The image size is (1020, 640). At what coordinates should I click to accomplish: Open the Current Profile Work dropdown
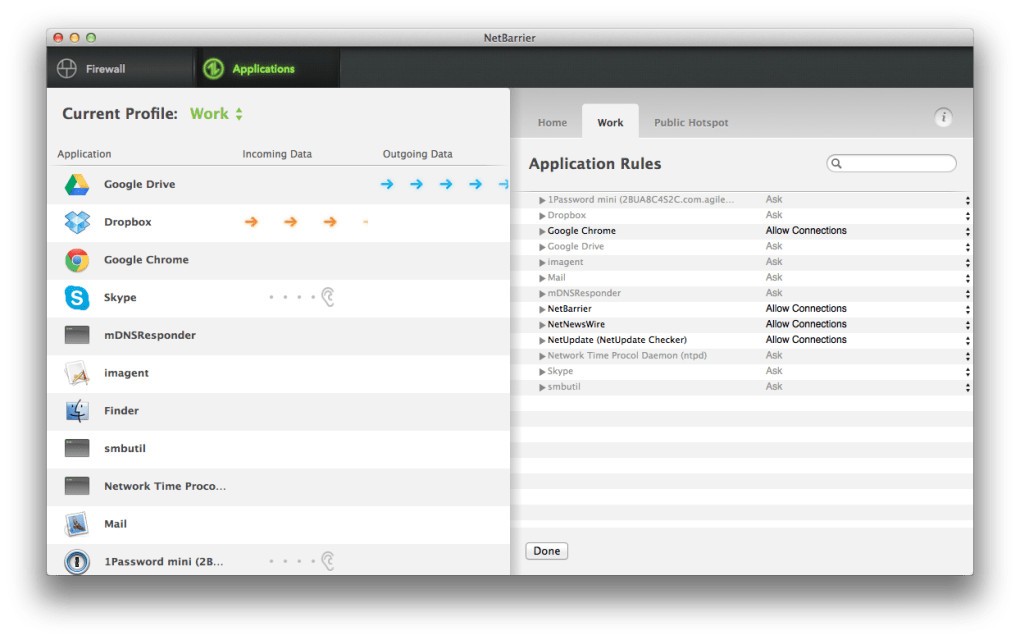pos(217,114)
